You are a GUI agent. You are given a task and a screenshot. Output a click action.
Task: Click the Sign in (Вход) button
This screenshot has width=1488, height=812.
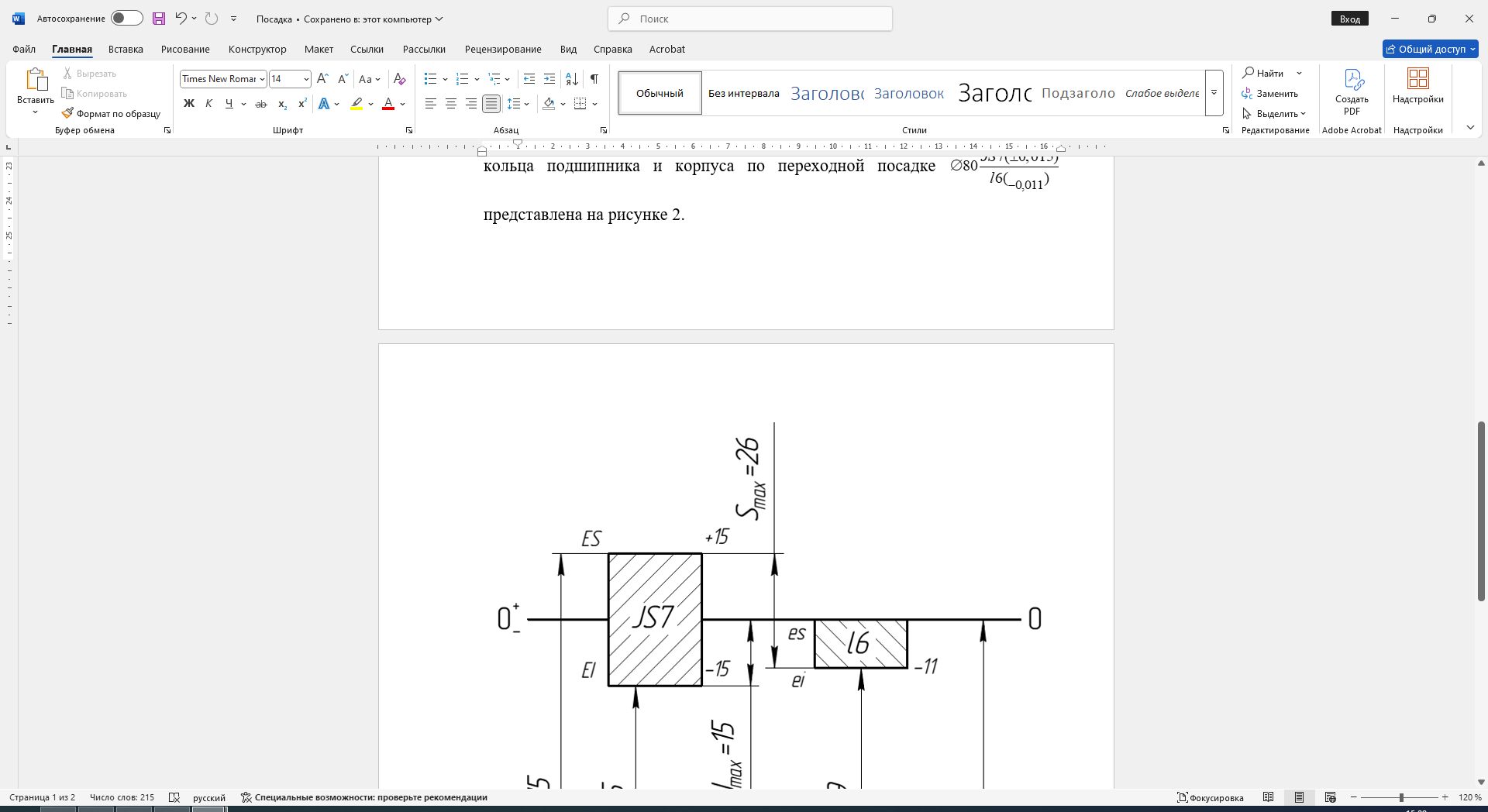pos(1350,19)
